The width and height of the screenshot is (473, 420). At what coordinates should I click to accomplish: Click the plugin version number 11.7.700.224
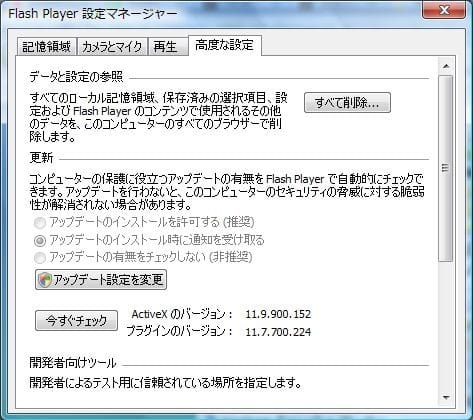278,332
